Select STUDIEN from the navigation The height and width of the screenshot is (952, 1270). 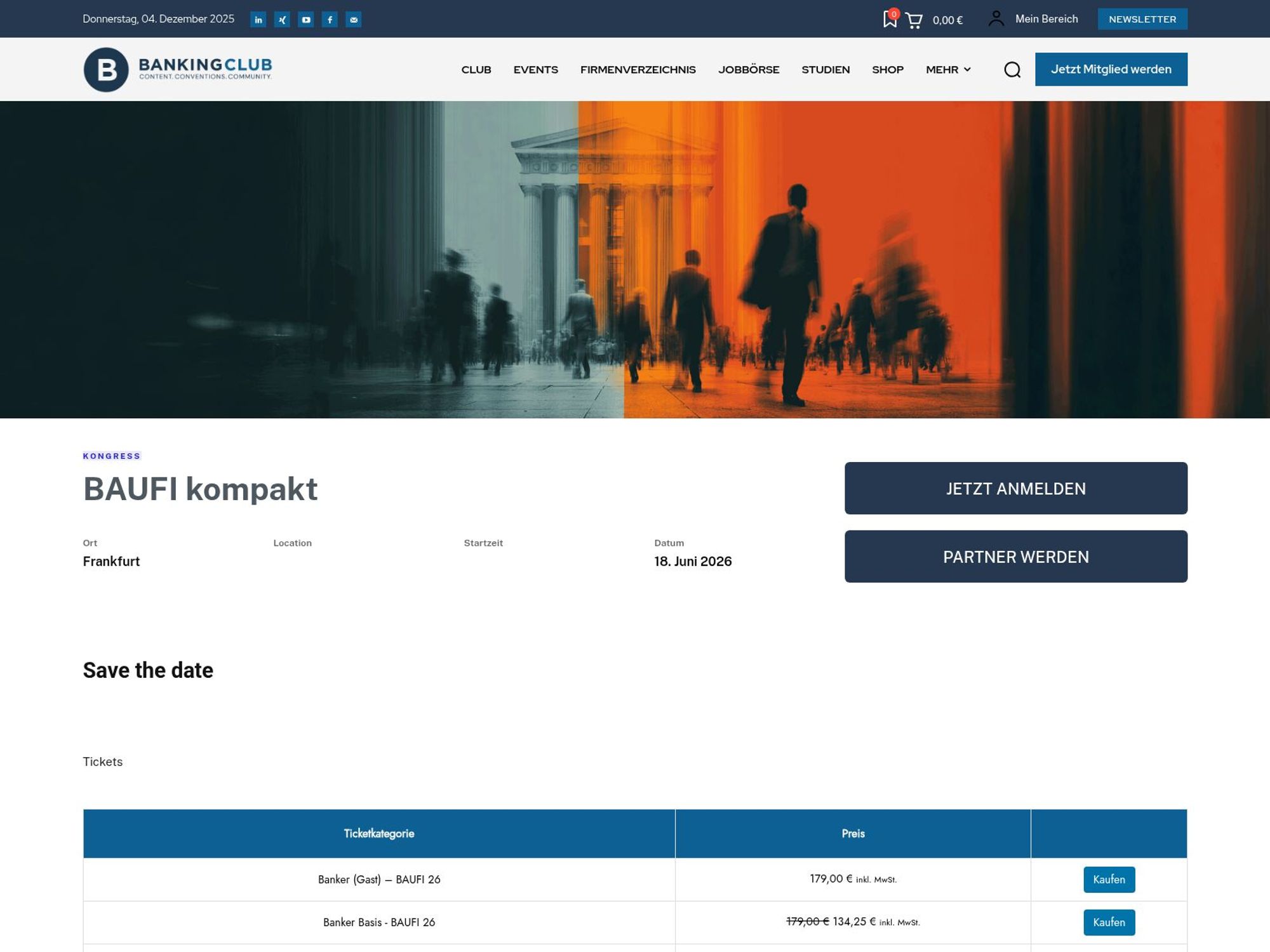tap(825, 70)
